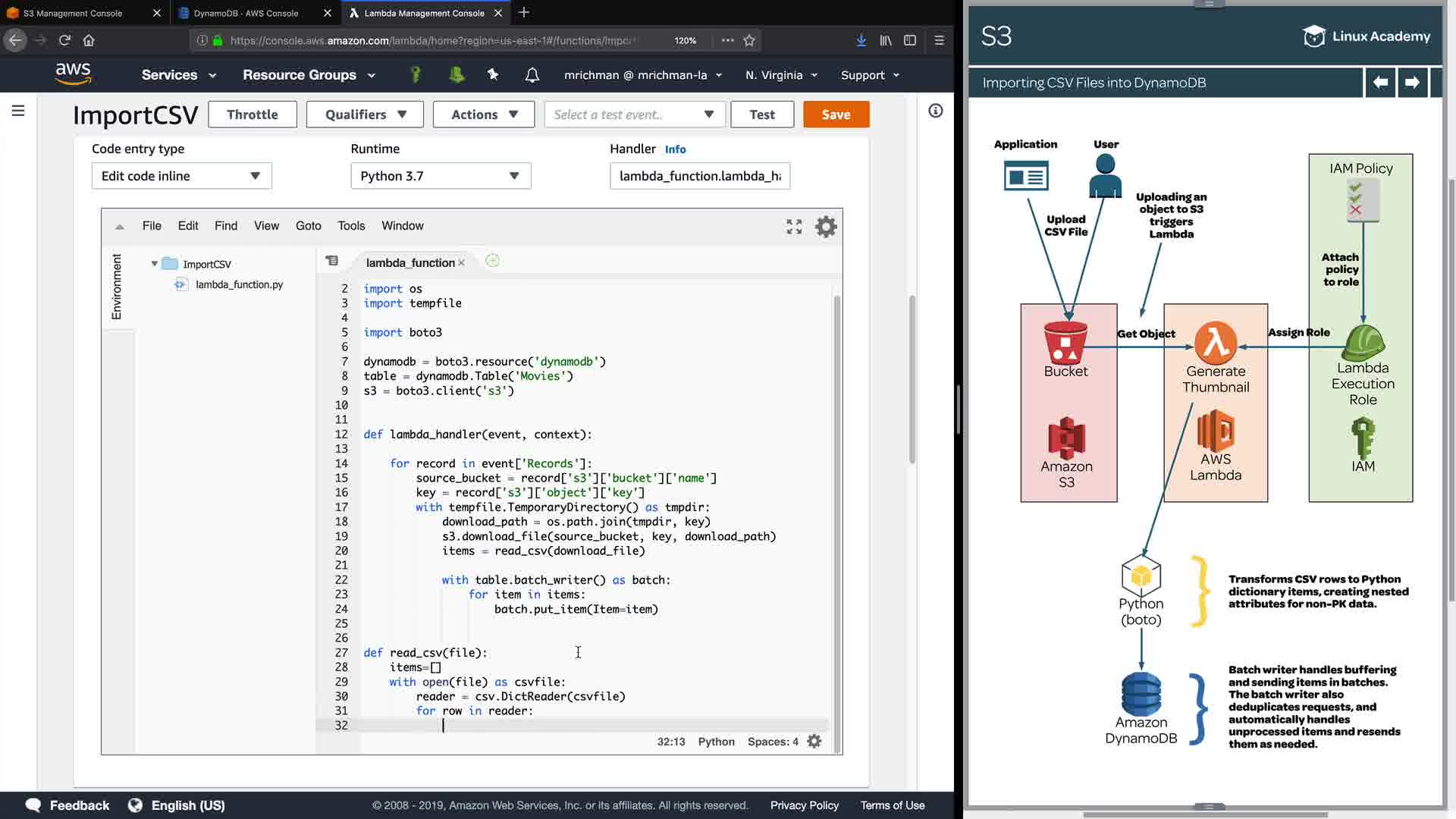The image size is (1456, 819).
Task: Open the Goto editor menu
Action: 308,226
